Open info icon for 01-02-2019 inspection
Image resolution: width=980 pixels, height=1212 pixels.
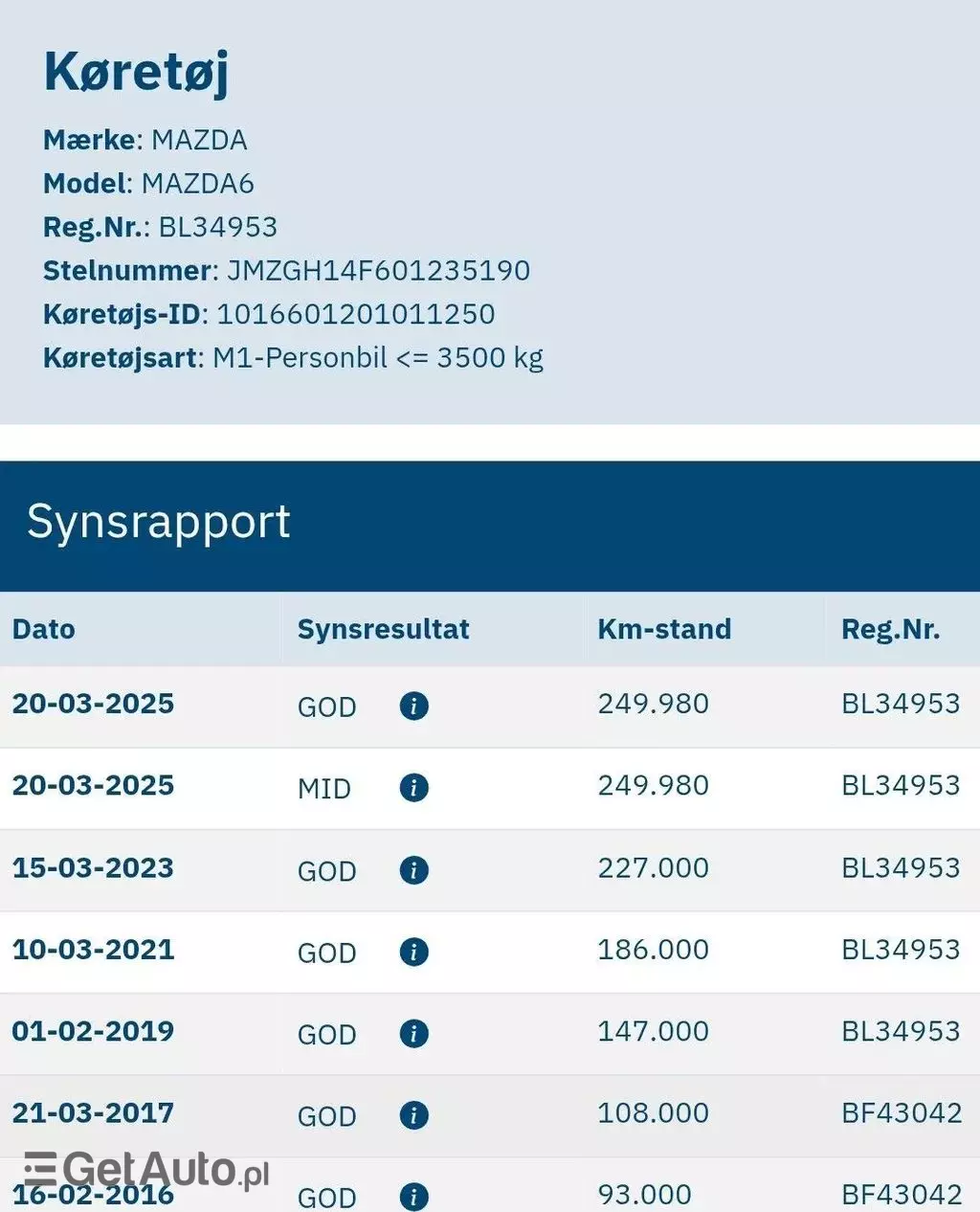click(413, 1034)
